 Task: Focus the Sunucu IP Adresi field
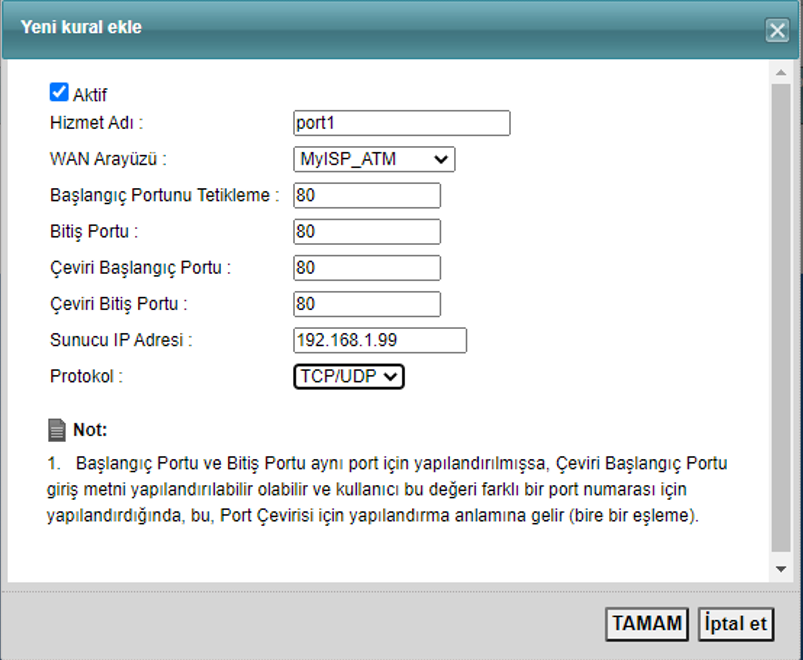pos(380,340)
